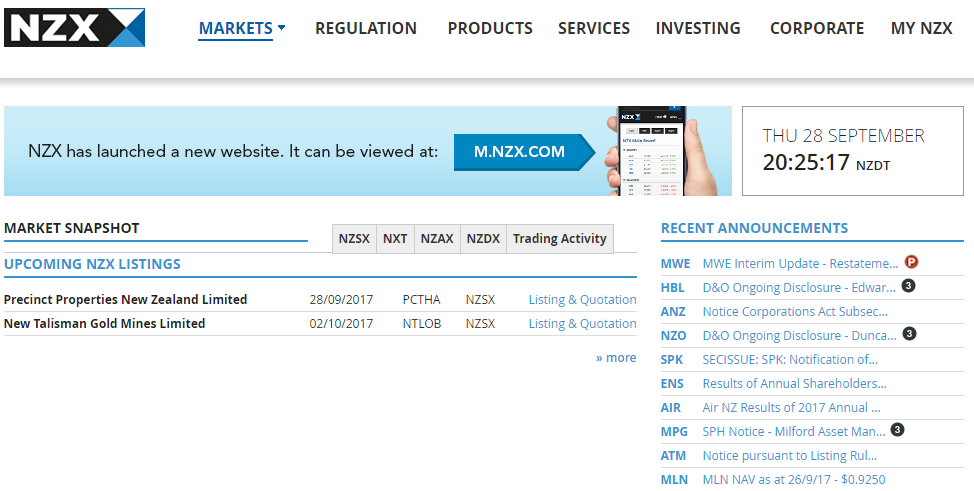Screen dimensions: 974x491
Task: Click the MARKET SNAPSHOT heading
Action: (71, 228)
